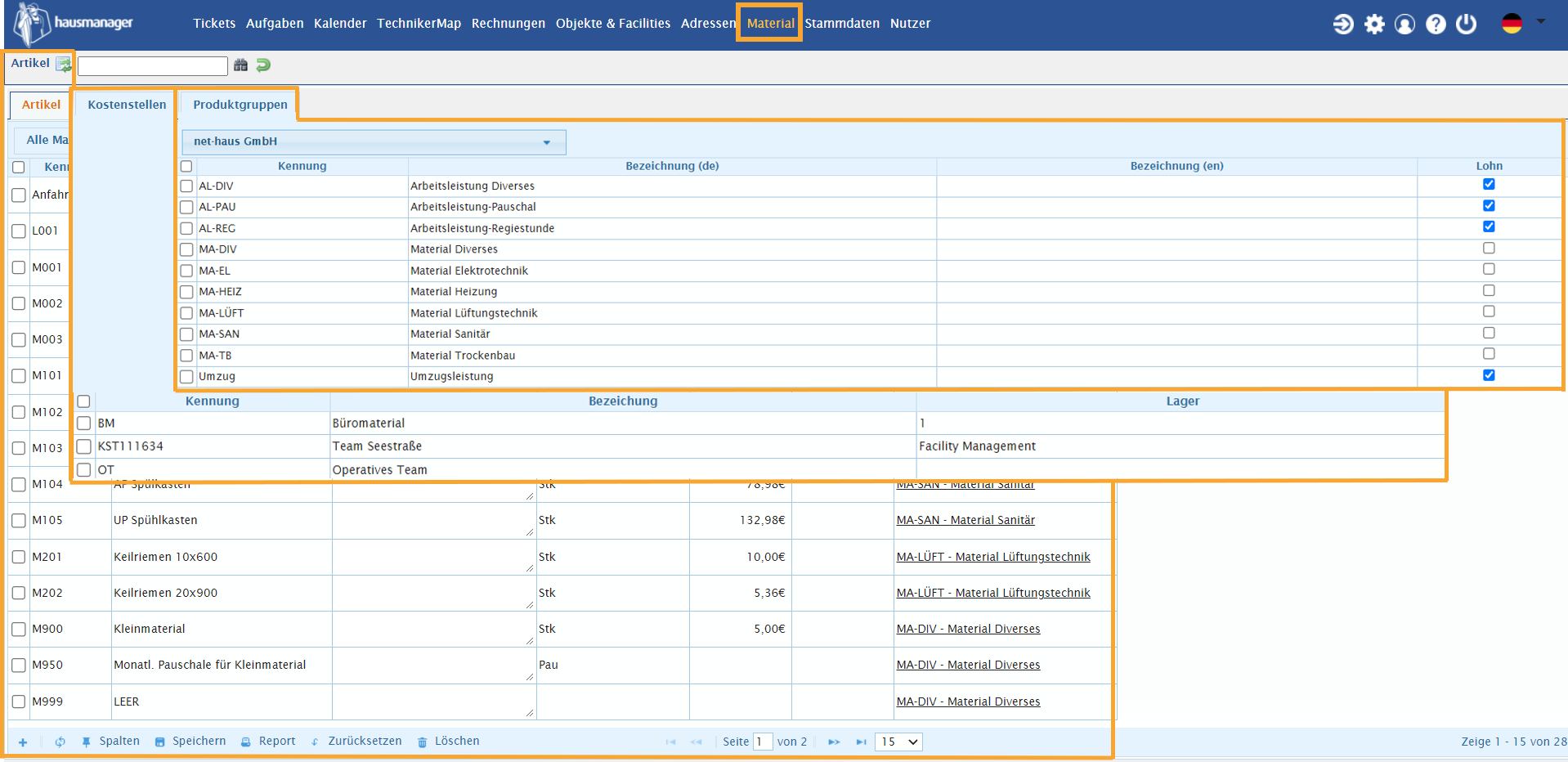This screenshot has height=762, width=1568.
Task: Open the Objekte & Facilities menu
Action: 613,24
